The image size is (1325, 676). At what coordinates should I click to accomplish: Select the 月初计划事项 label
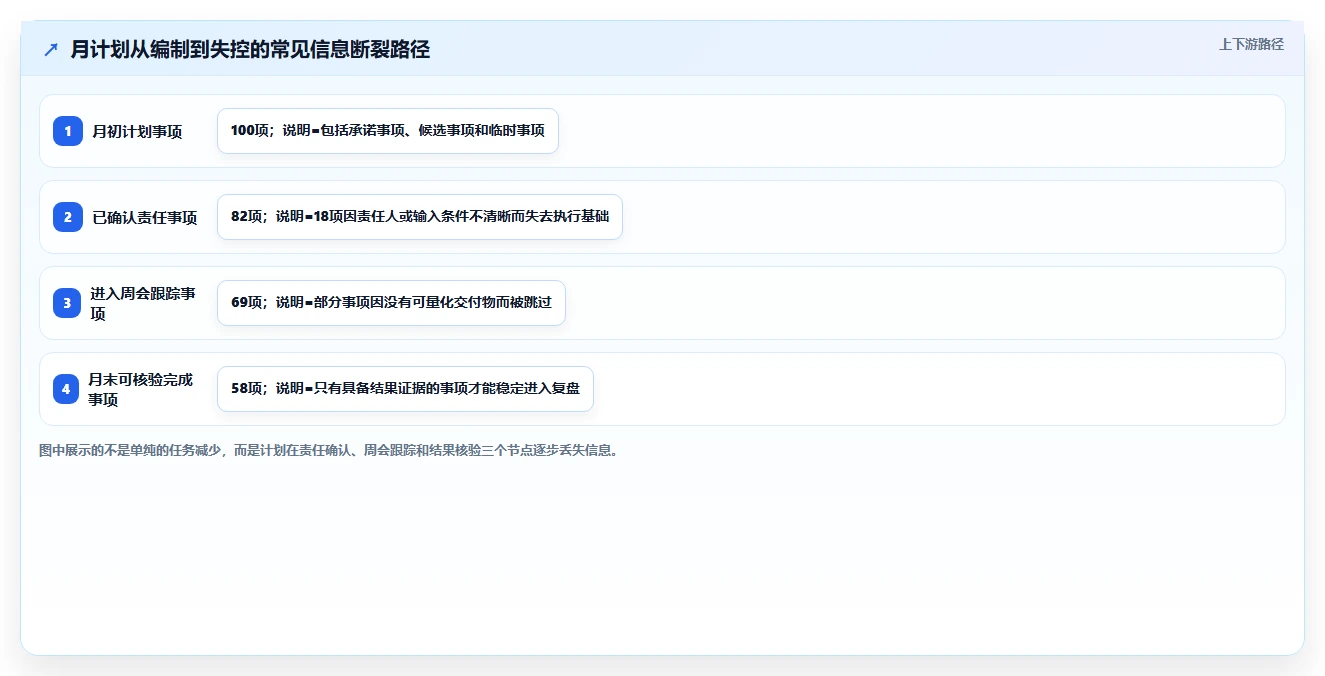137,131
